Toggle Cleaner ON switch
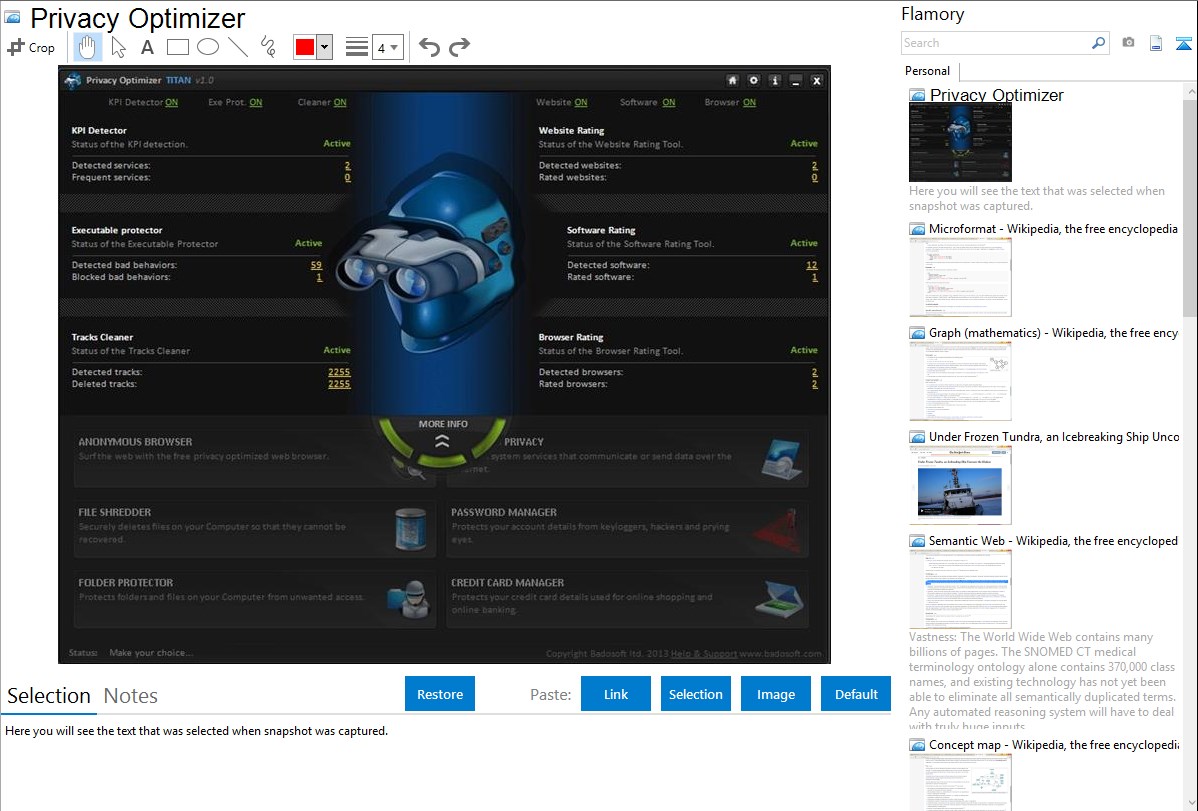This screenshot has height=811, width=1198. 339,102
